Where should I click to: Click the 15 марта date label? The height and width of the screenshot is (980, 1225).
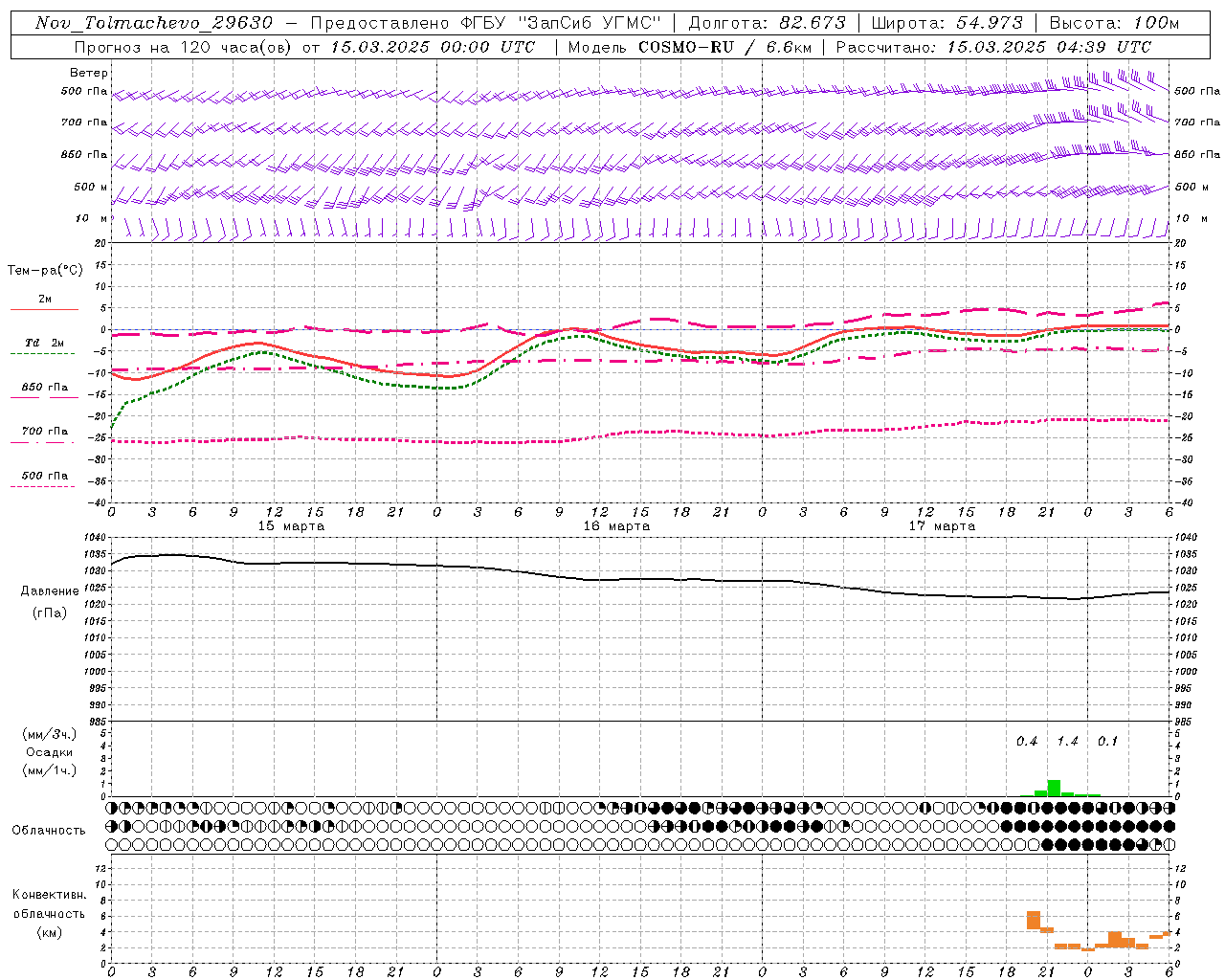pyautogui.click(x=292, y=525)
